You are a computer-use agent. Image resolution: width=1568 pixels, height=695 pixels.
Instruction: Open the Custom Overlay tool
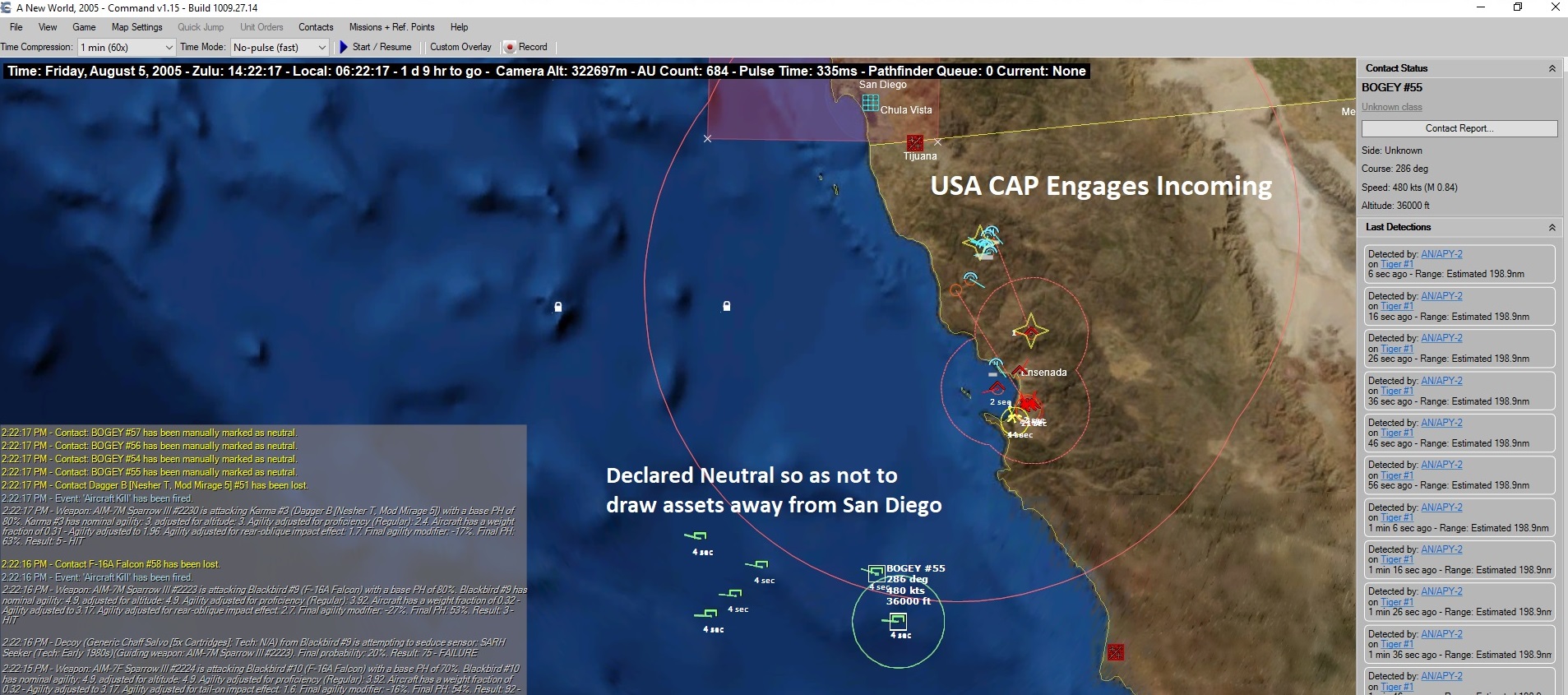tap(460, 47)
